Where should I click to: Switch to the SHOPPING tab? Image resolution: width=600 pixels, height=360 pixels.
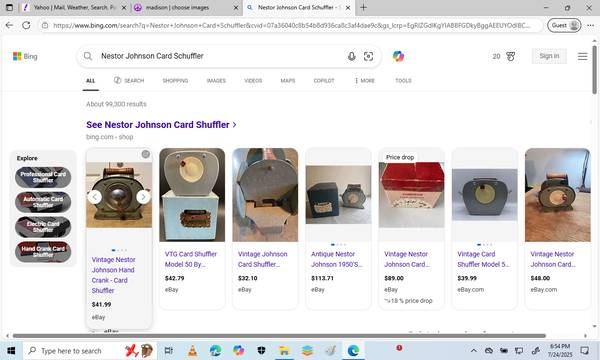175,81
